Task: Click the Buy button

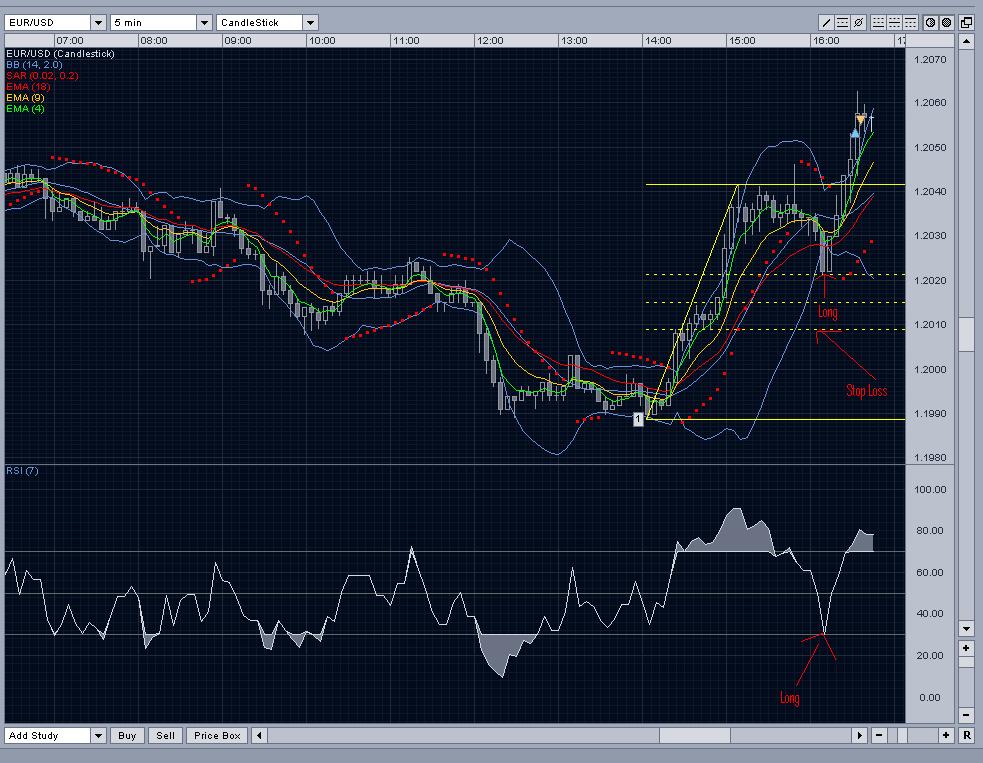Action: coord(127,735)
